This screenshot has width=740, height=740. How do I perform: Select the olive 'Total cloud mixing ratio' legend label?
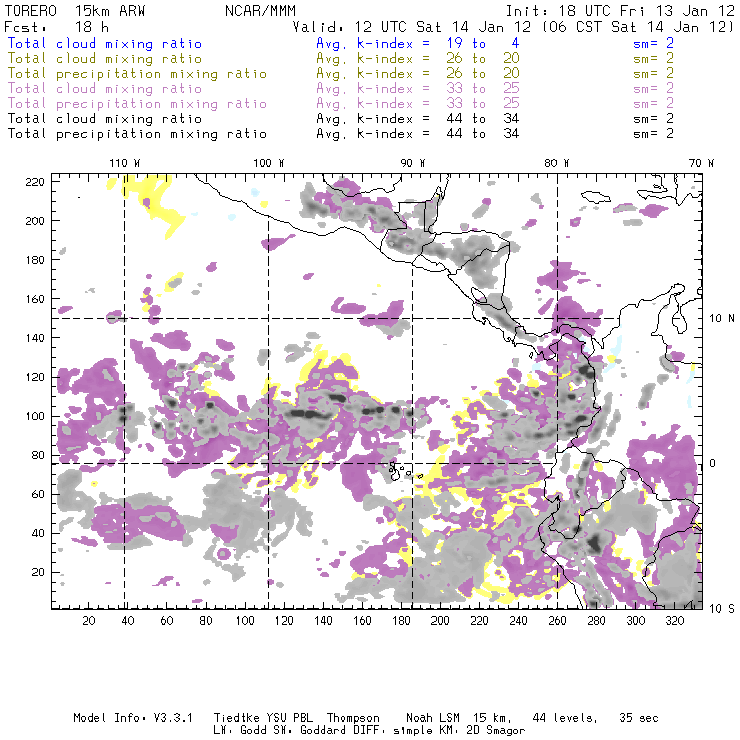105,59
